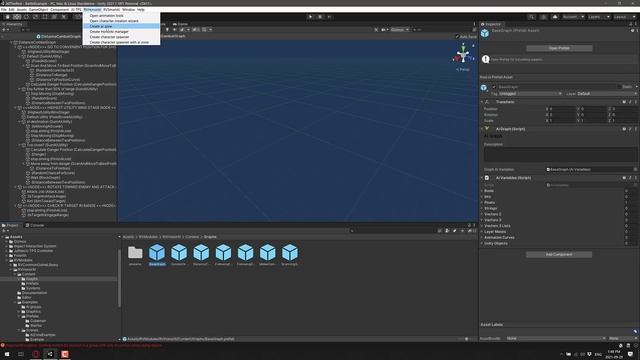
Task: Switch to the Game tab
Action: point(180,24)
